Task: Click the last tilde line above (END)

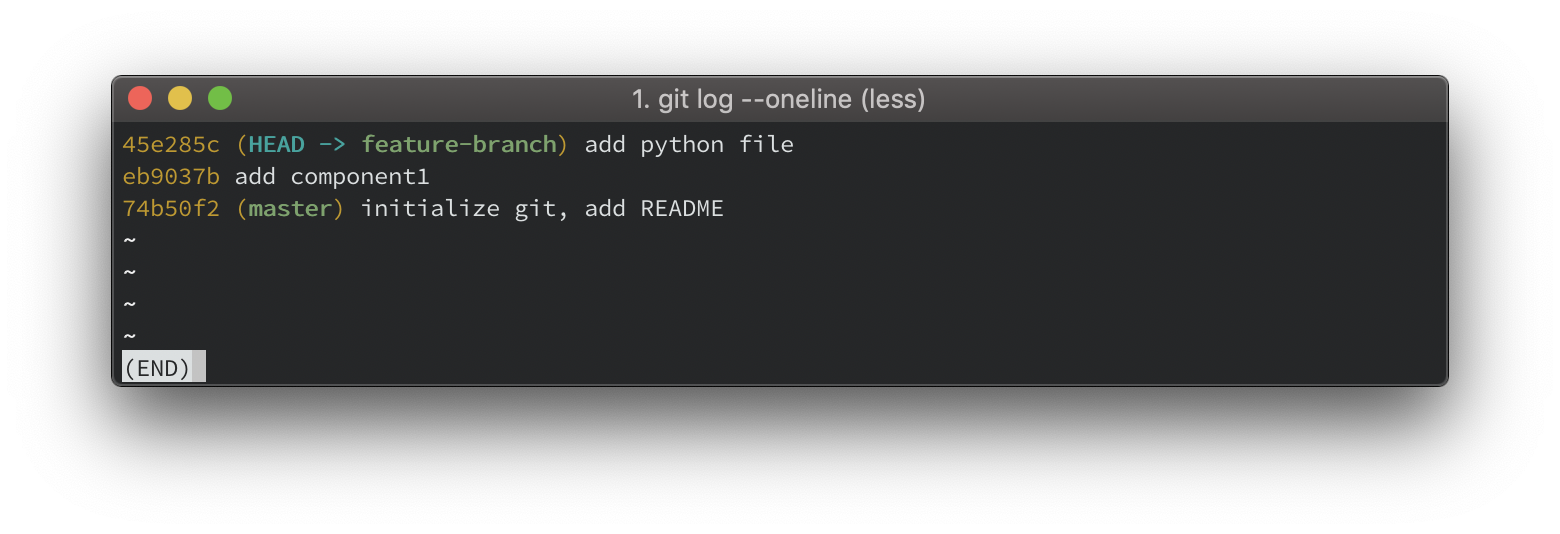Action: [129, 336]
